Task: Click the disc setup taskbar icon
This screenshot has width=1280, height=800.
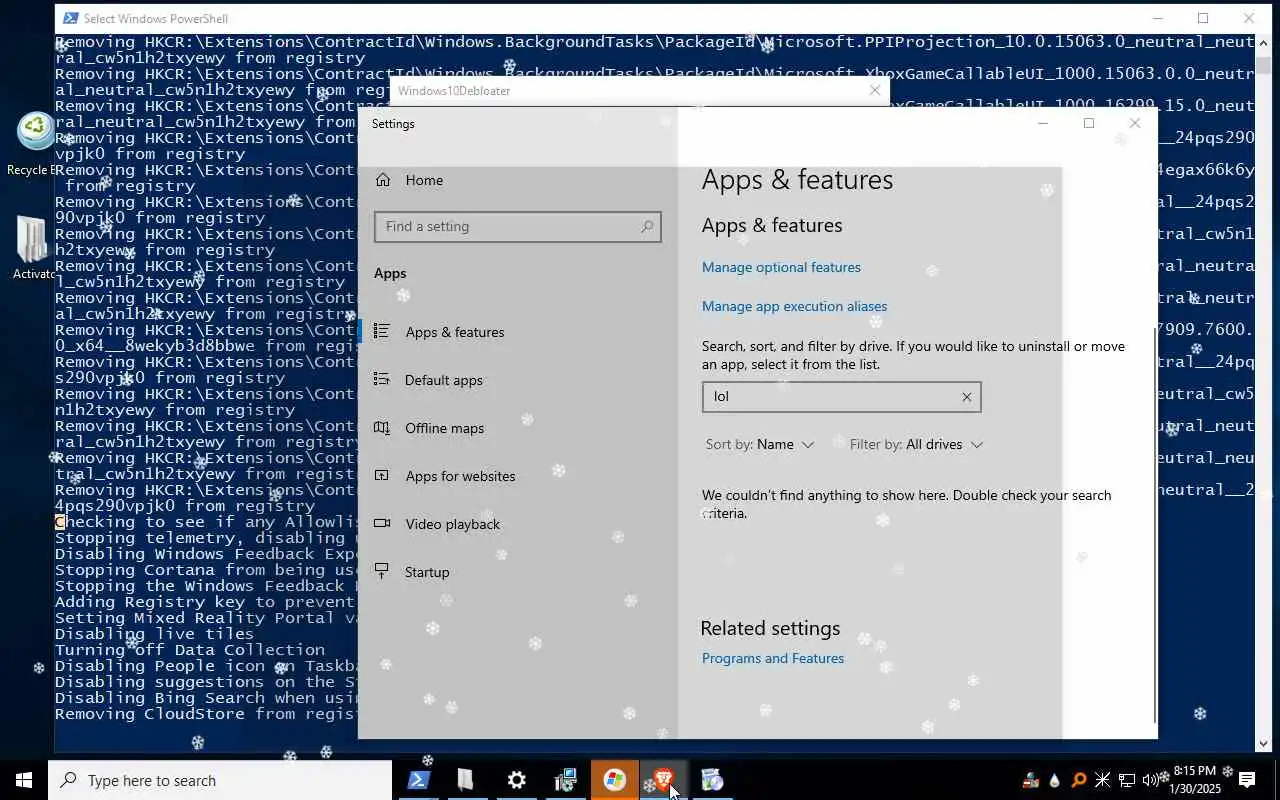Action: (x=712, y=780)
